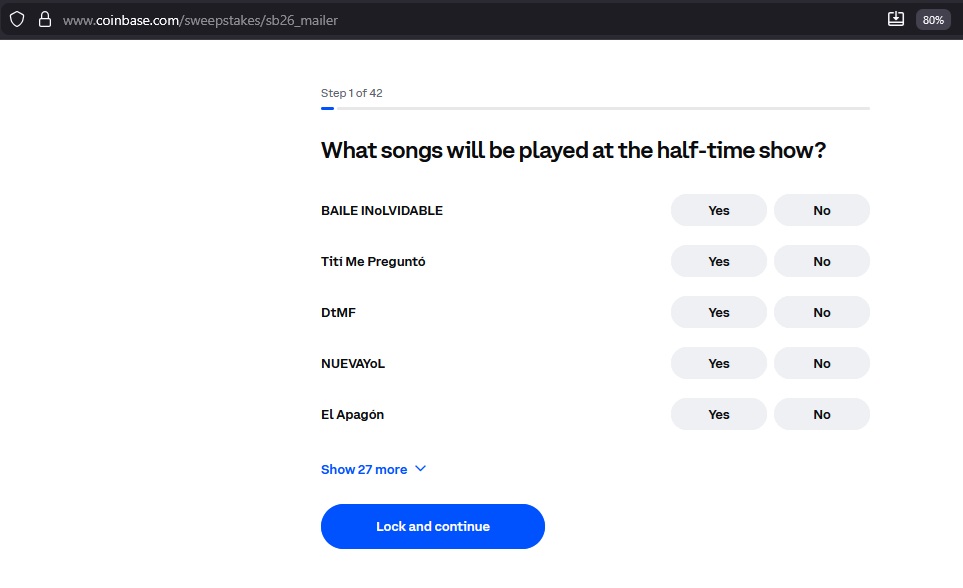Image resolution: width=963 pixels, height=588 pixels.
Task: Choose Yes for Tití Me Preguntó
Action: tap(718, 262)
